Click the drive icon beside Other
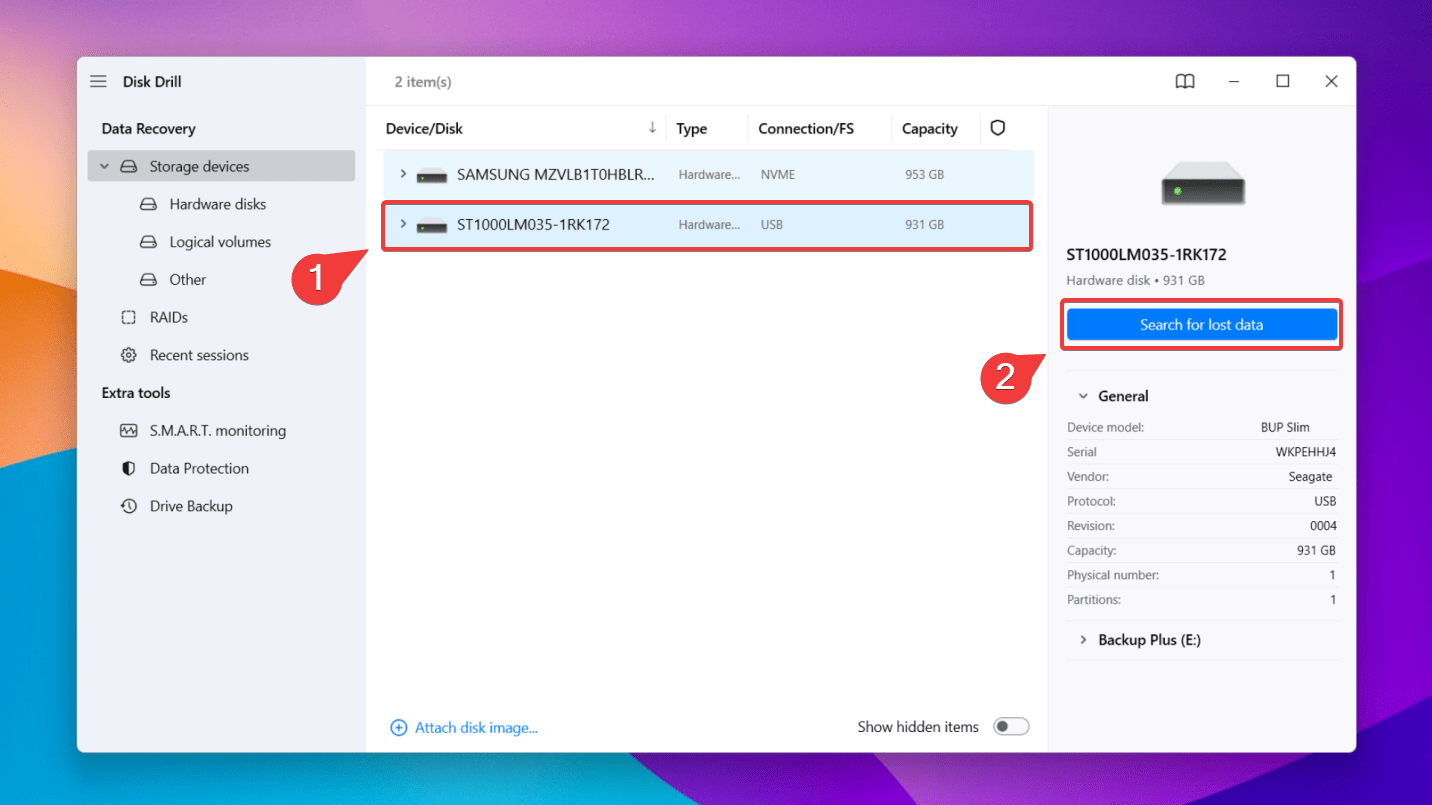The image size is (1432, 805). click(148, 280)
